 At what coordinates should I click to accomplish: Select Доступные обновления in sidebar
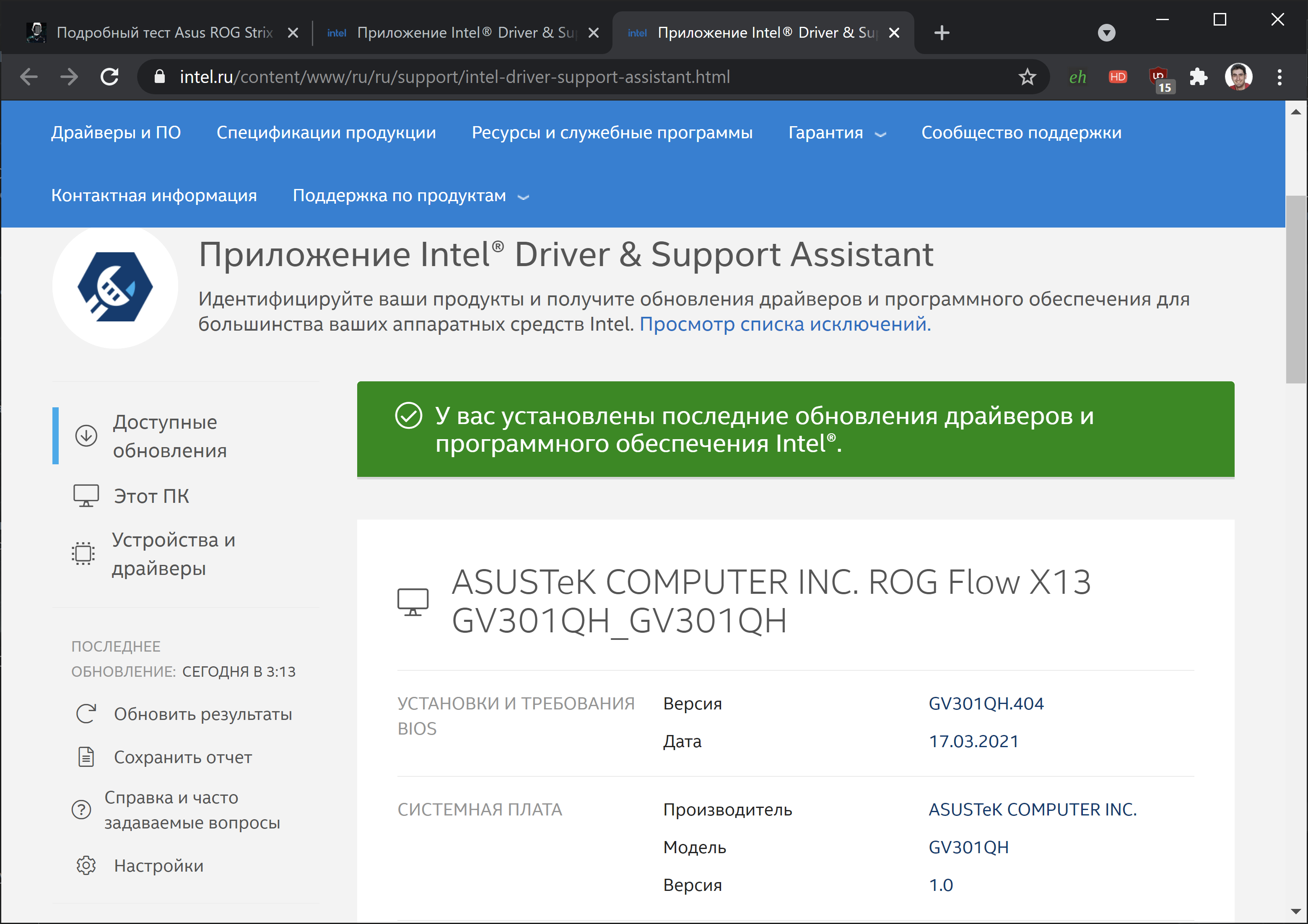(170, 436)
